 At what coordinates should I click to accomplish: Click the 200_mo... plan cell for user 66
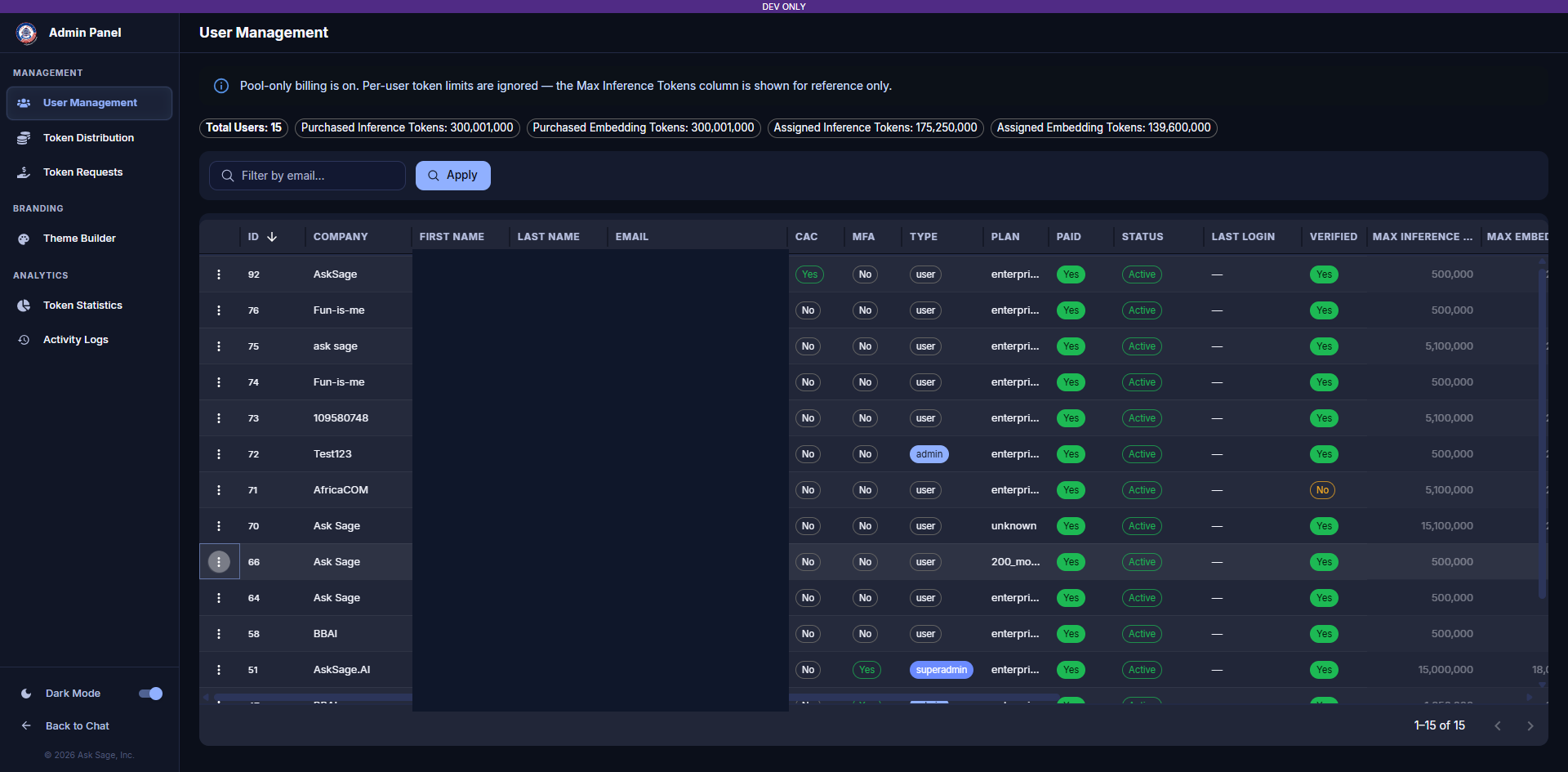click(1015, 562)
